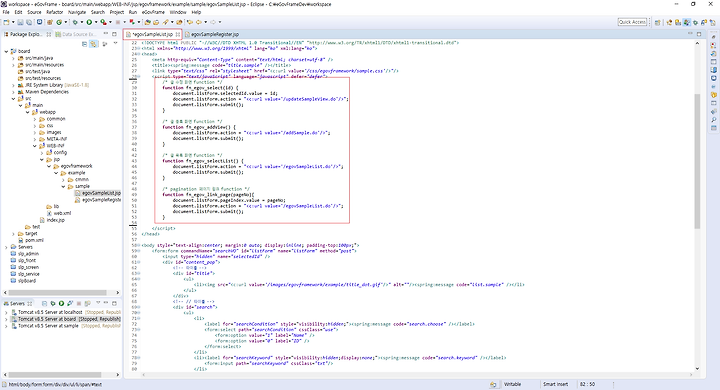The height and width of the screenshot is (390, 720).
Task: Open the Refactor menu
Action: tap(55, 12)
